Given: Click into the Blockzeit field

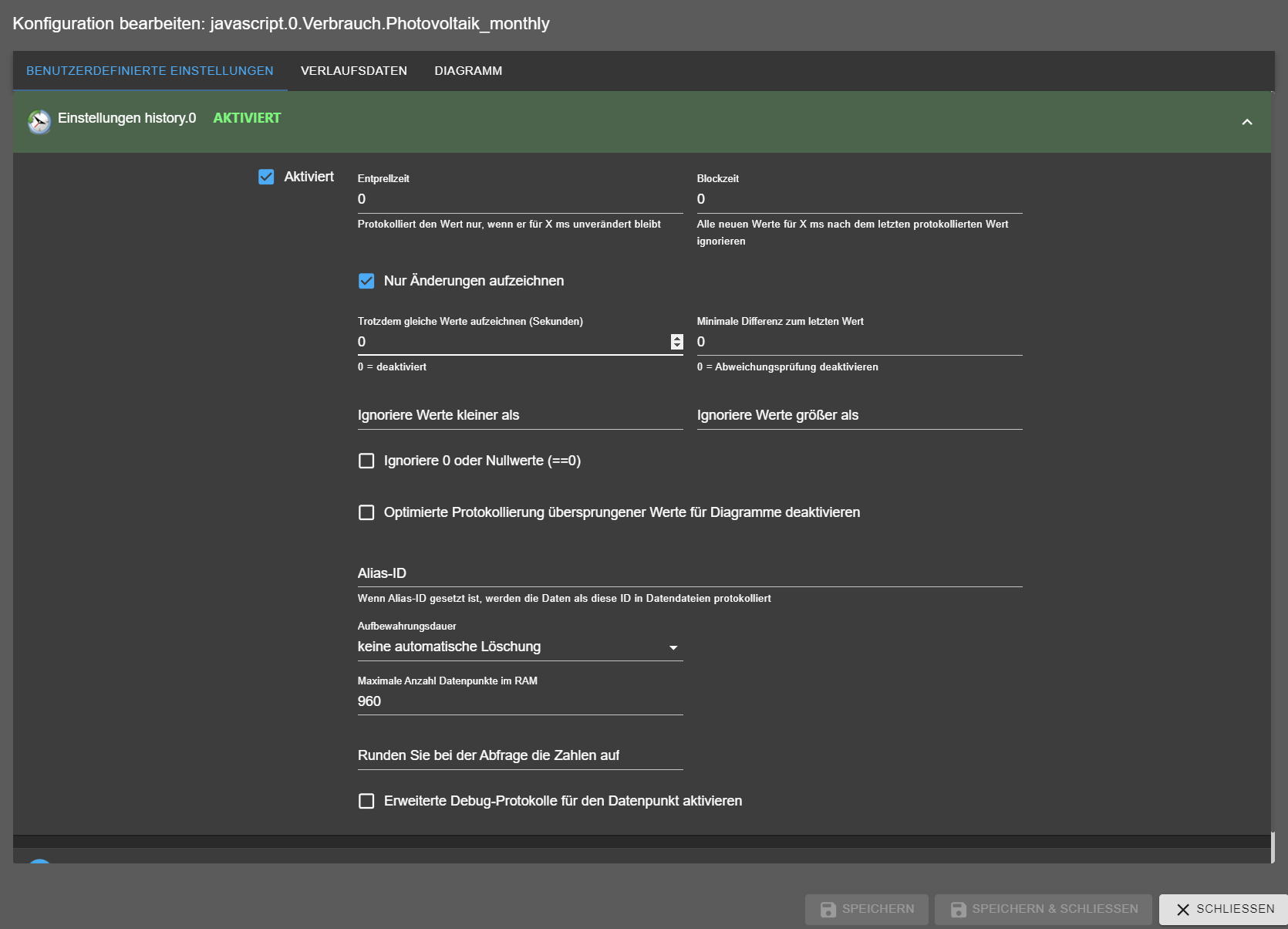Looking at the screenshot, I should coord(859,199).
